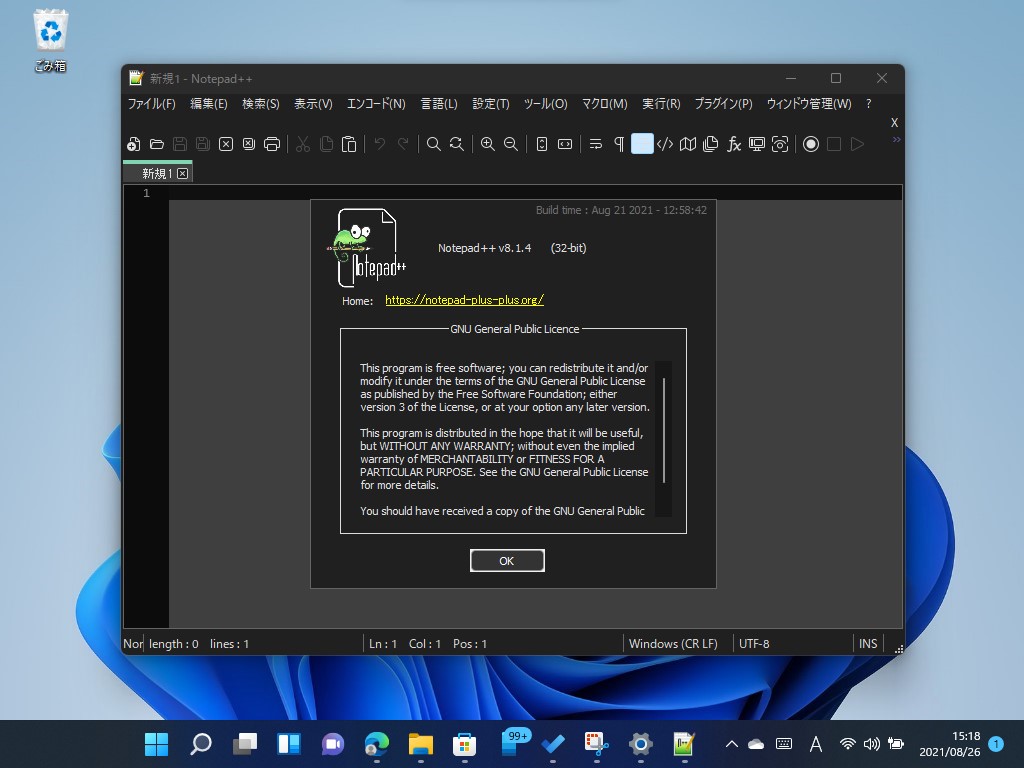1024x768 pixels.
Task: Open the notepad-plus-plus.org homepage link
Action: (x=464, y=299)
